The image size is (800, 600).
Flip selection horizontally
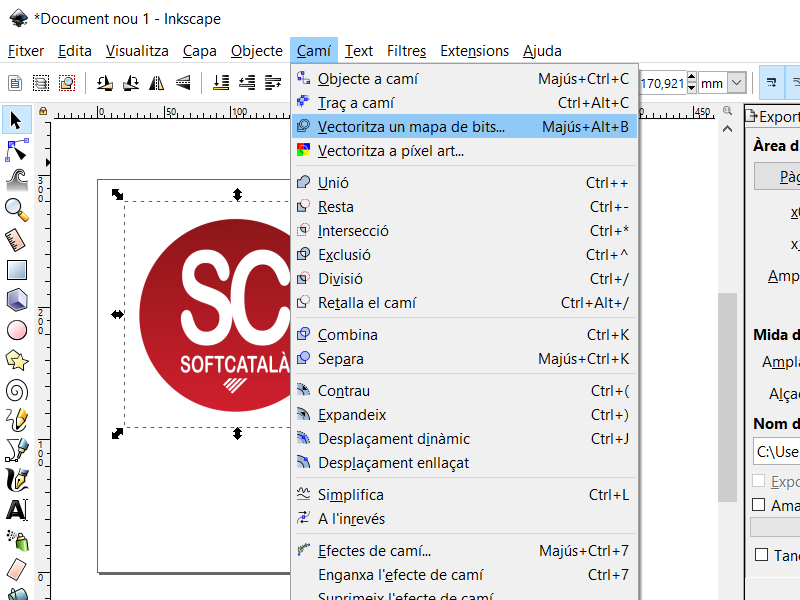point(157,83)
